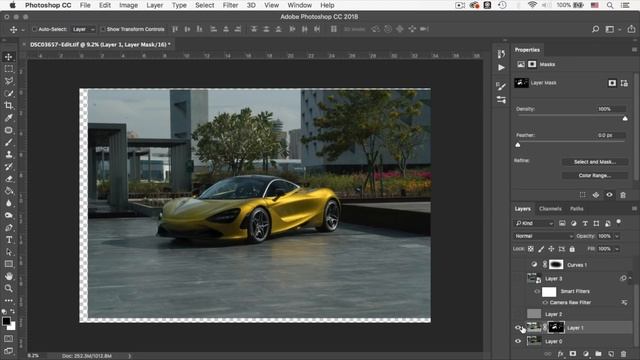Lock transparent pixels icon
640x360 pixels.
click(531, 249)
